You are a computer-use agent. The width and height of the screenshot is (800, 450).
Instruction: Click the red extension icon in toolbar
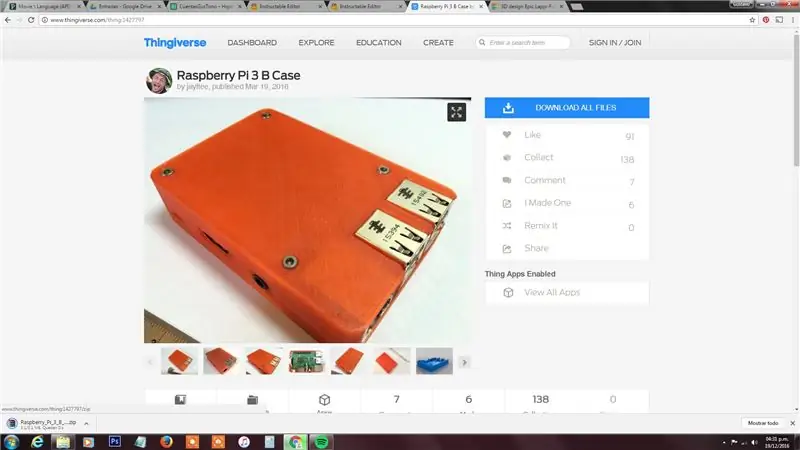pyautogui.click(x=766, y=20)
